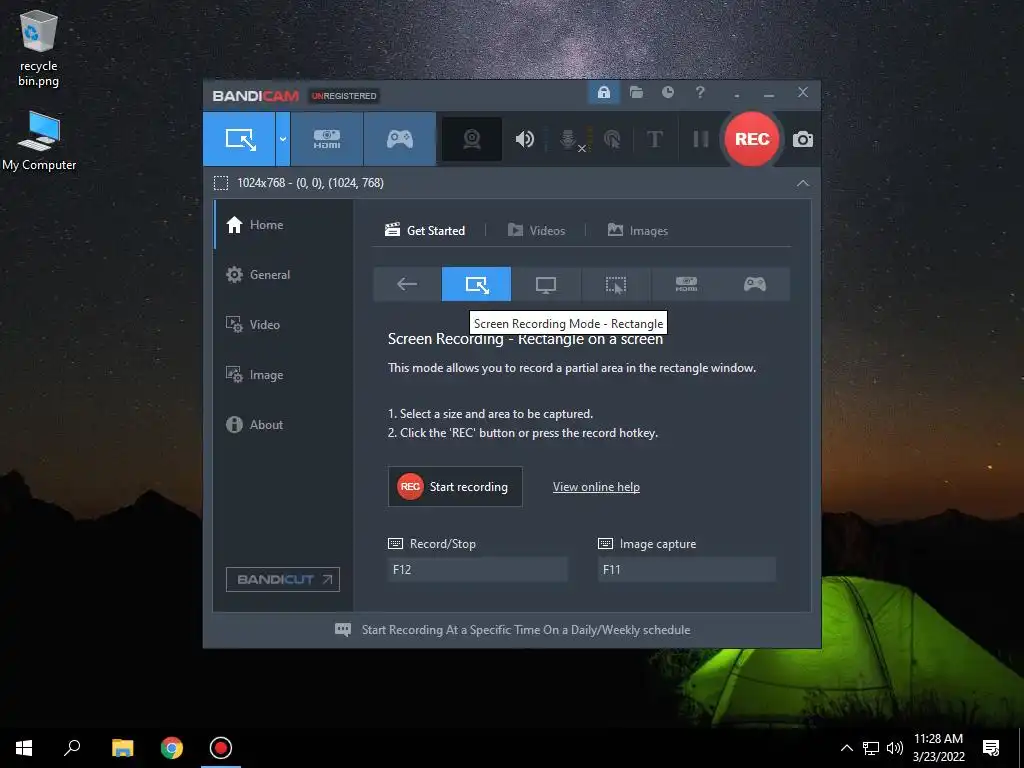This screenshot has width=1024, height=768.
Task: Open the BANDICUT link button
Action: tap(283, 579)
